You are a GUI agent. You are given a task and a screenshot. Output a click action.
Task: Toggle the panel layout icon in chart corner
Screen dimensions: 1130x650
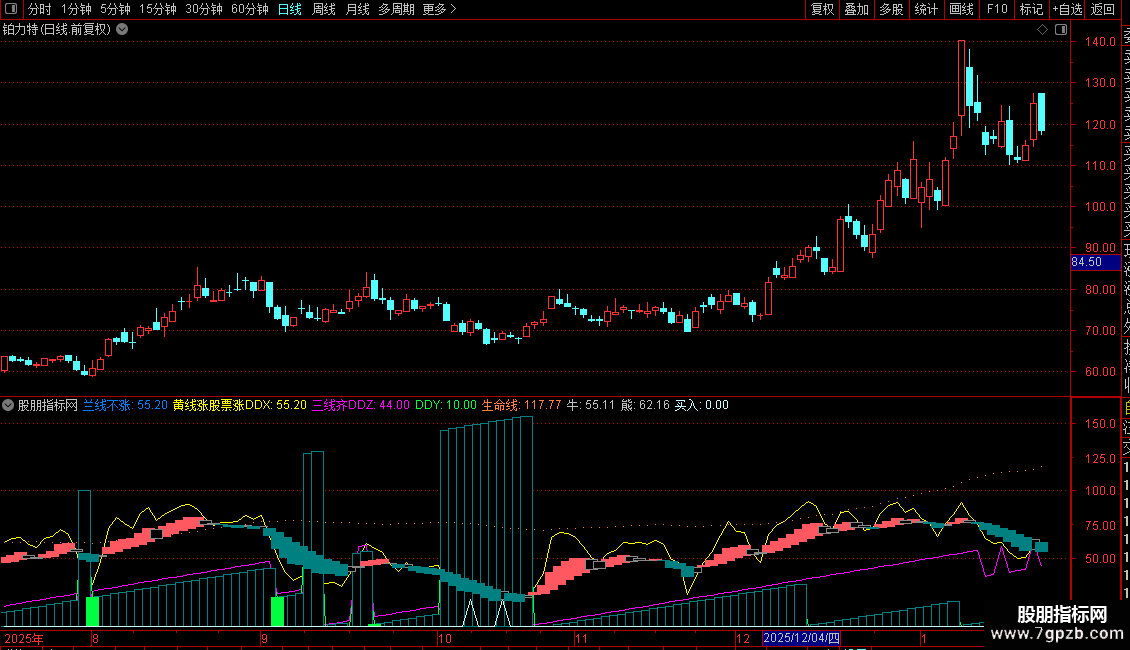[1061, 30]
